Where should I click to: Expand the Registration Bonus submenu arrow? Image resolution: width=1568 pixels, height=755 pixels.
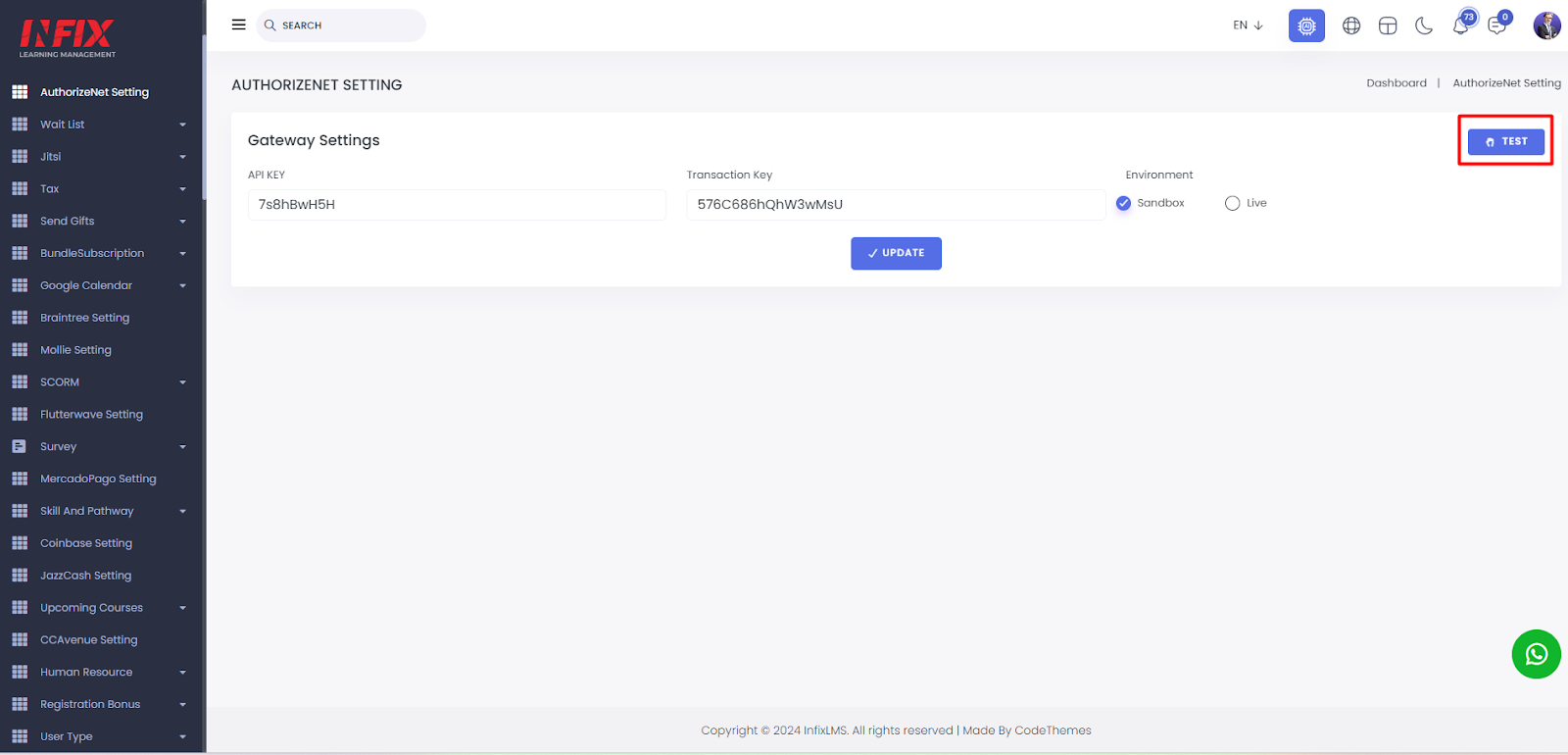(x=183, y=705)
